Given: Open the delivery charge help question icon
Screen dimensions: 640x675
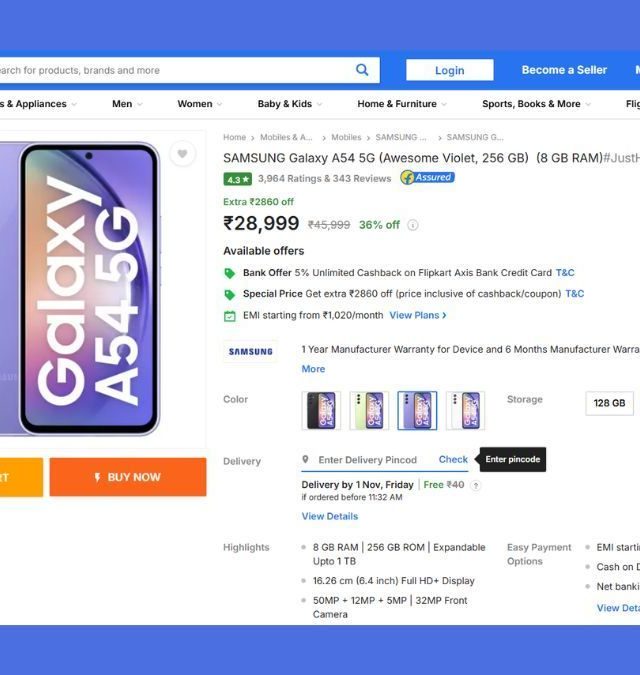Looking at the screenshot, I should point(476,486).
